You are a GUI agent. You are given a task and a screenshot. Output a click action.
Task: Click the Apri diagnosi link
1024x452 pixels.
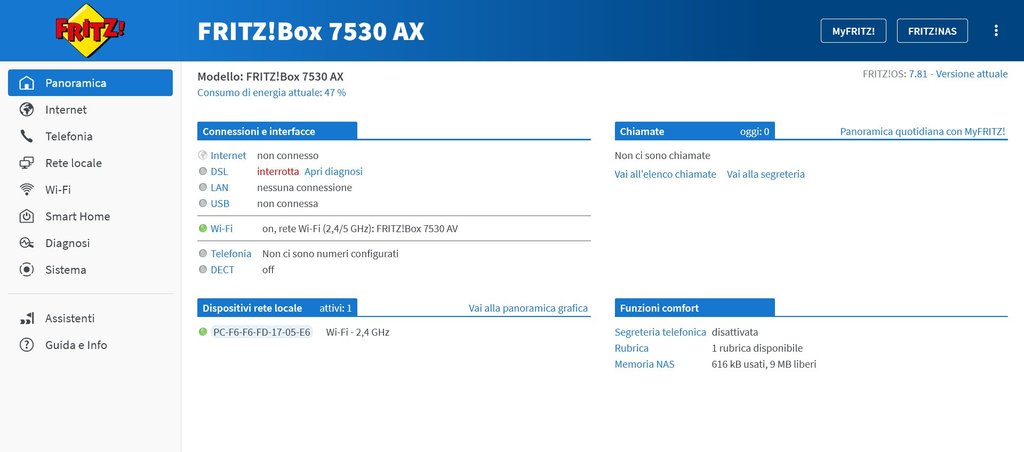pyautogui.click(x=333, y=172)
